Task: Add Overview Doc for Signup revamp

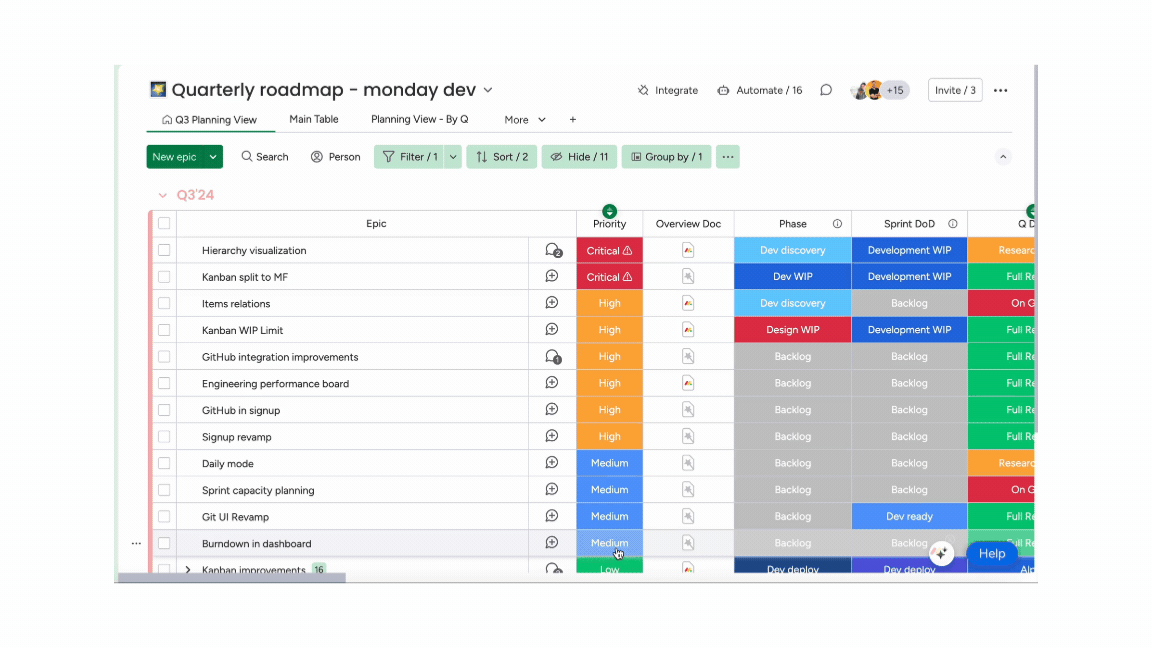Action: click(x=688, y=436)
